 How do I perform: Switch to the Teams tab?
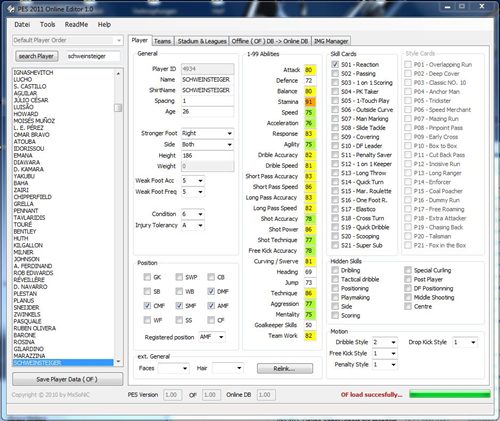[x=162, y=41]
